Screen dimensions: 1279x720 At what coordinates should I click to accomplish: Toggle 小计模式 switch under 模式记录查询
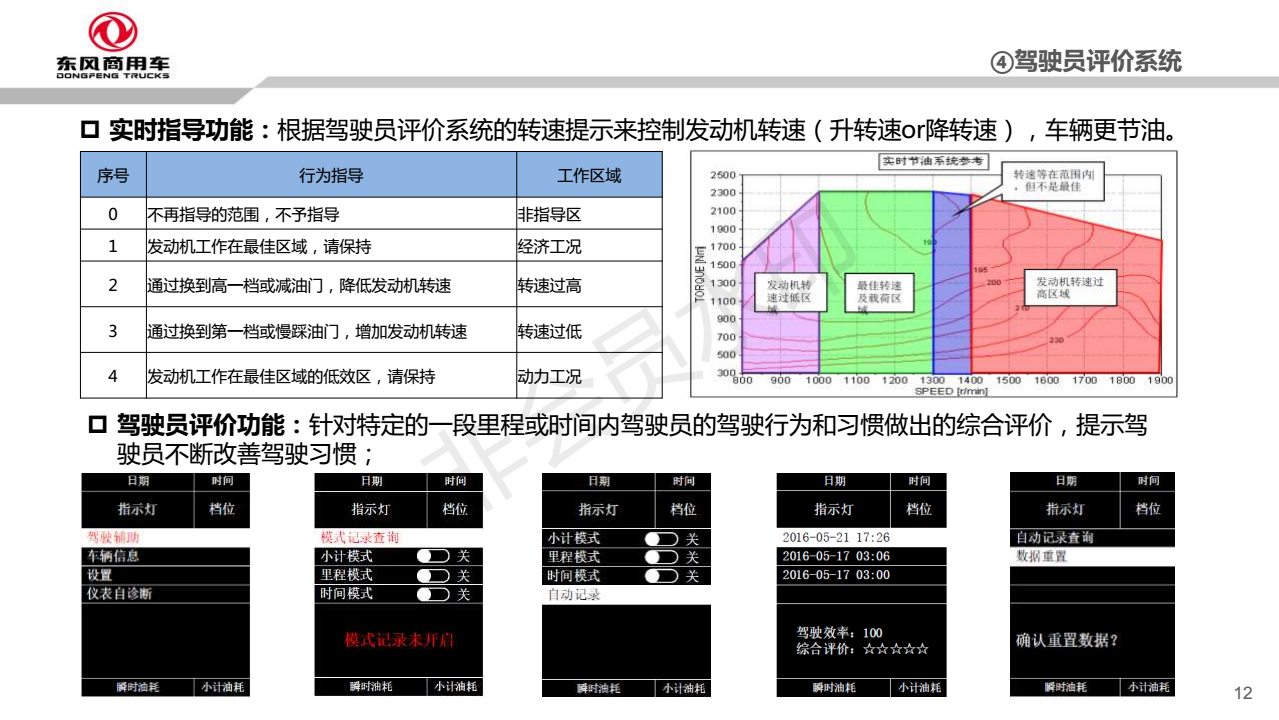click(x=432, y=556)
